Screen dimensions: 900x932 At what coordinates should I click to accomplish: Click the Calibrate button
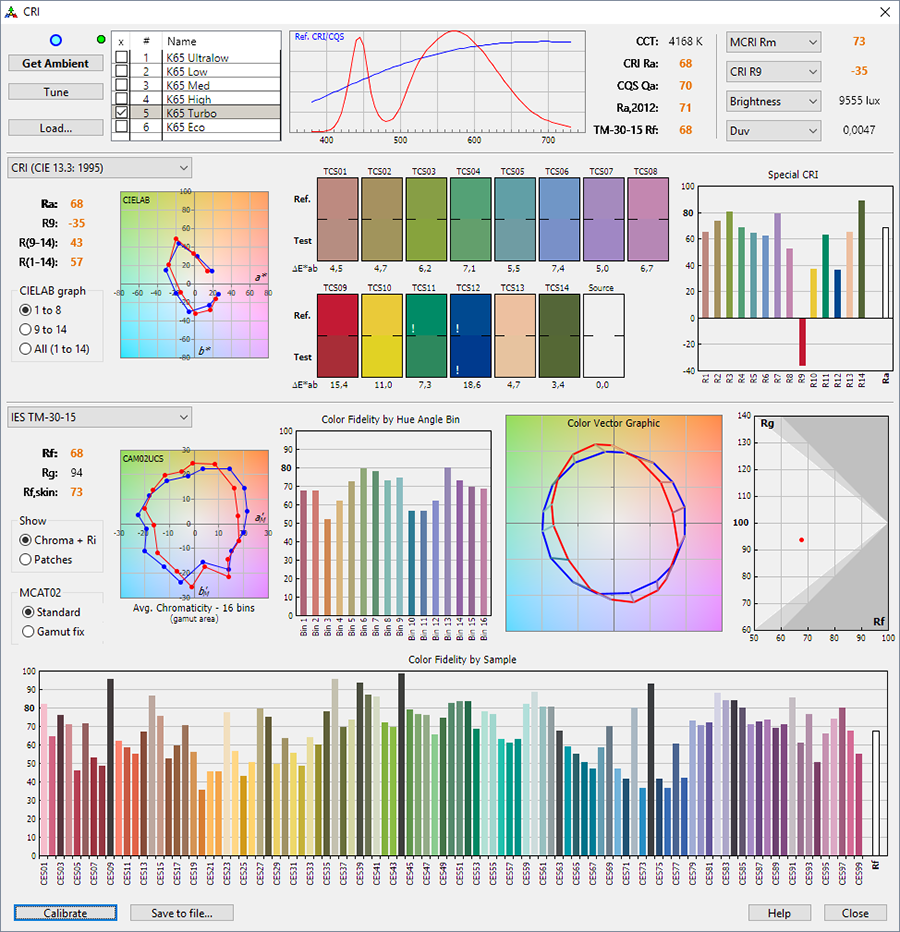tap(65, 913)
